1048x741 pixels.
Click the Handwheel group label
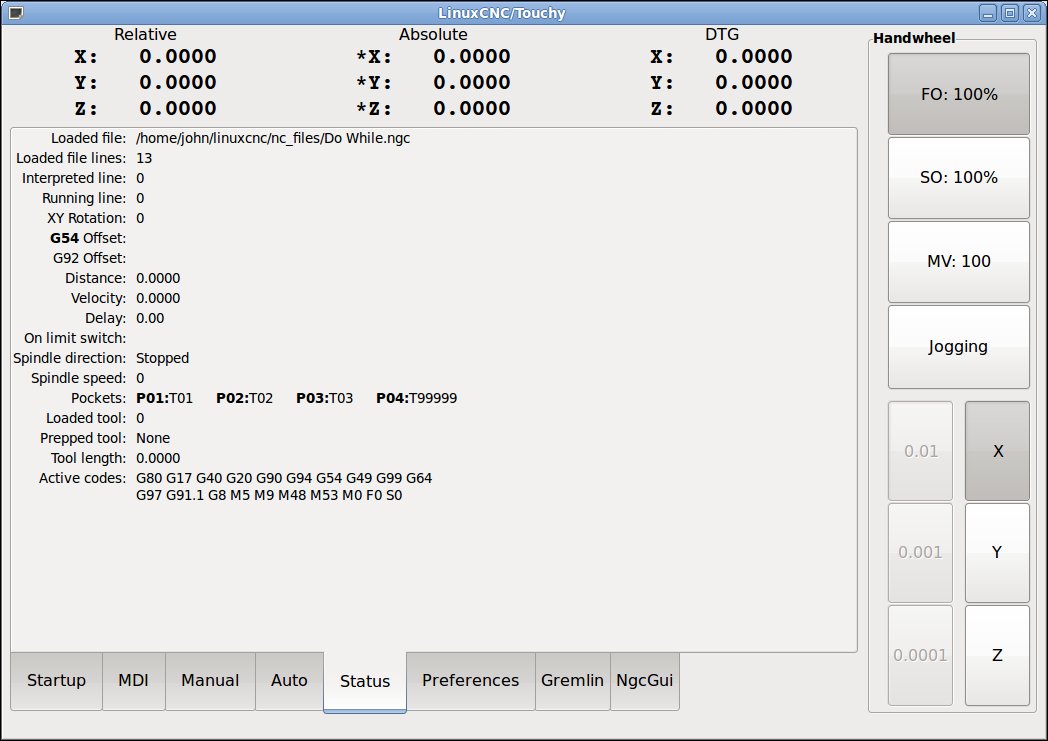point(914,38)
